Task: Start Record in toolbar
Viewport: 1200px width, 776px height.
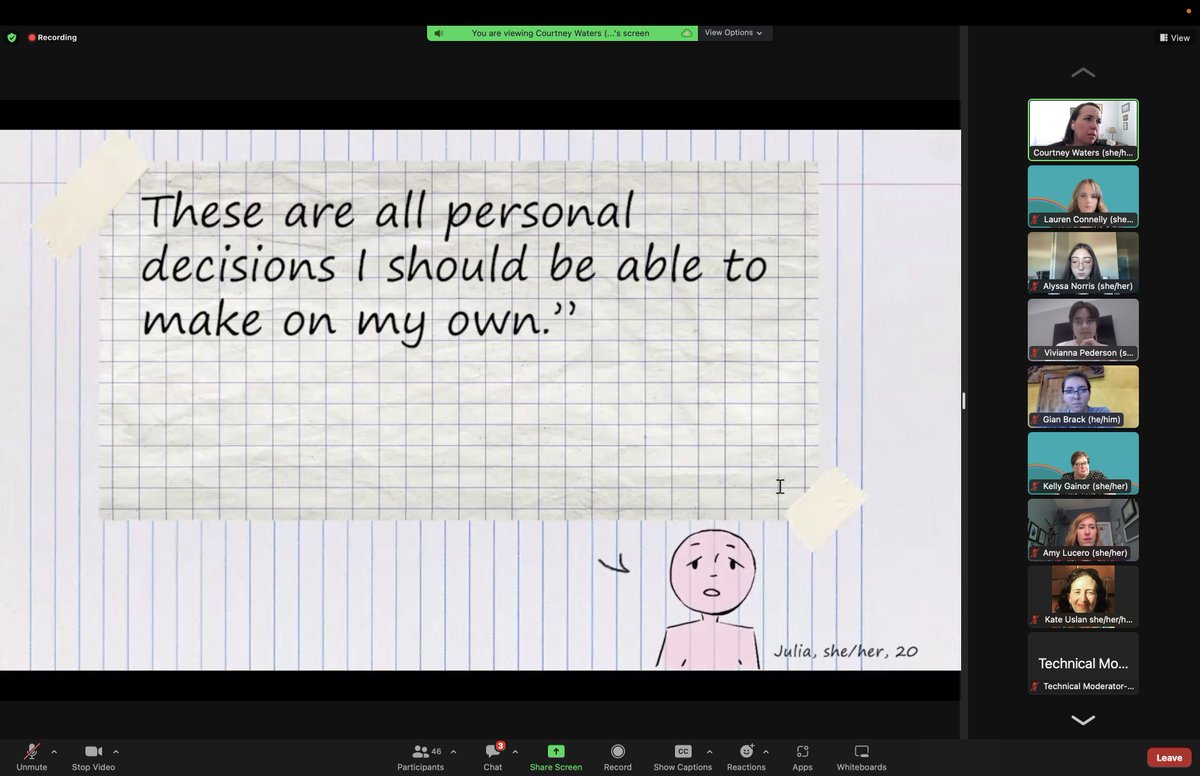Action: 618,757
